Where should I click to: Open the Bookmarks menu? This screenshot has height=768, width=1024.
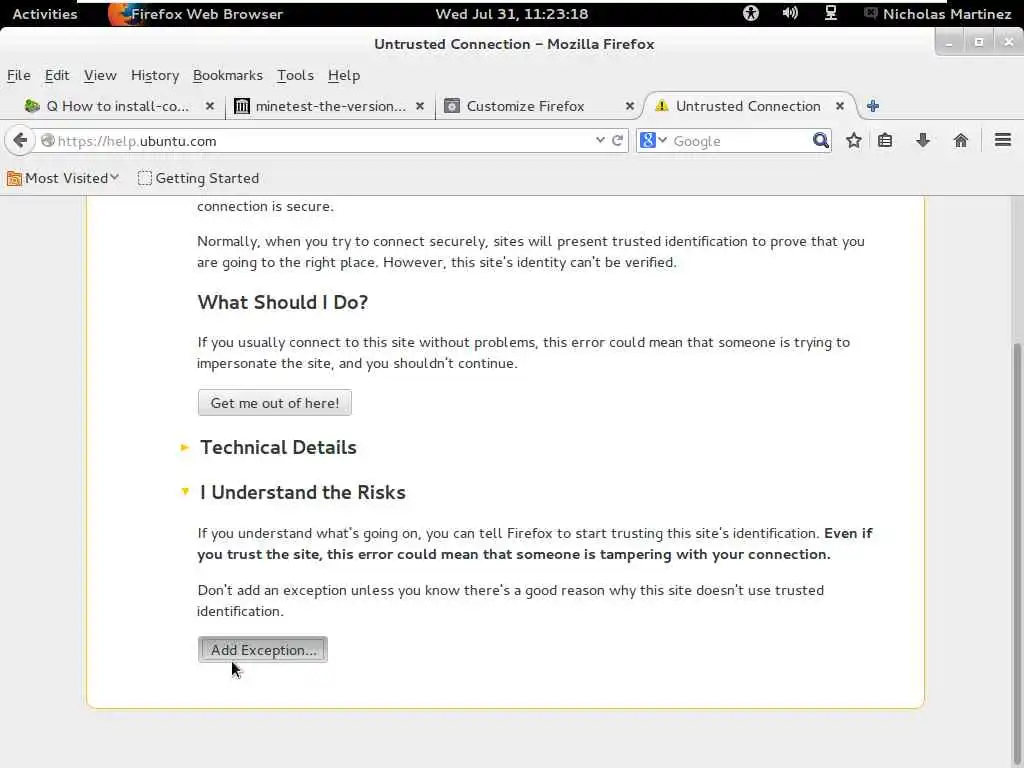[228, 75]
